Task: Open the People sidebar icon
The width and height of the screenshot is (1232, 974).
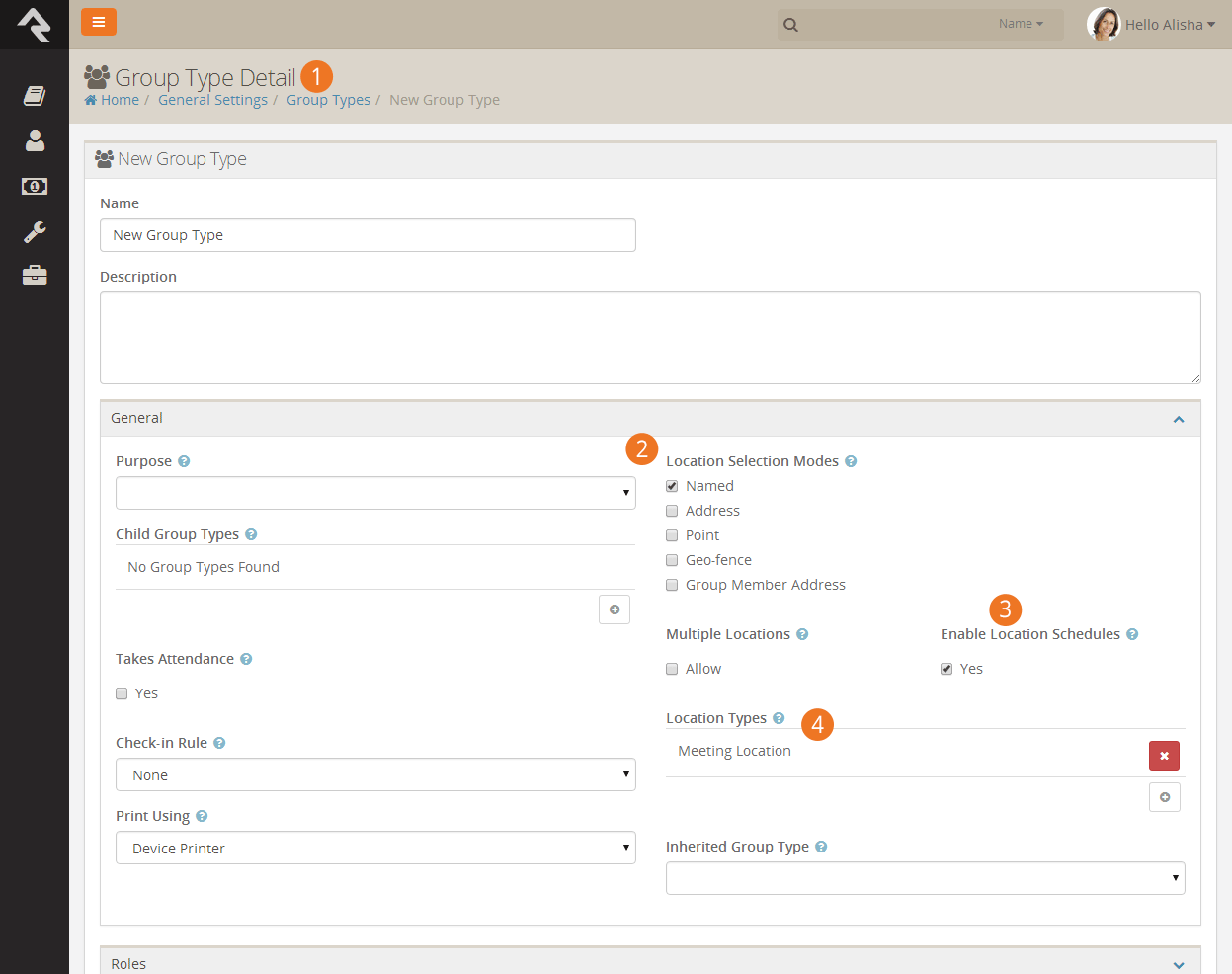Action: [35, 140]
